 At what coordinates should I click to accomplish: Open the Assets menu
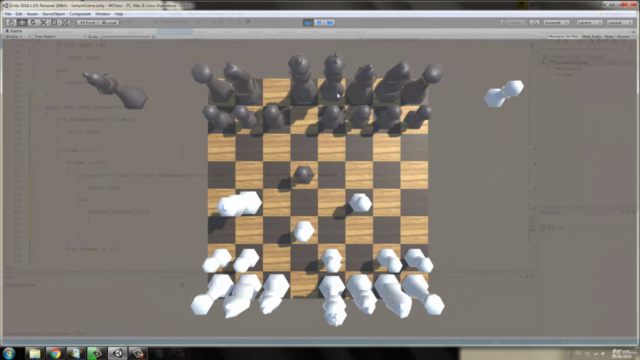pyautogui.click(x=32, y=14)
